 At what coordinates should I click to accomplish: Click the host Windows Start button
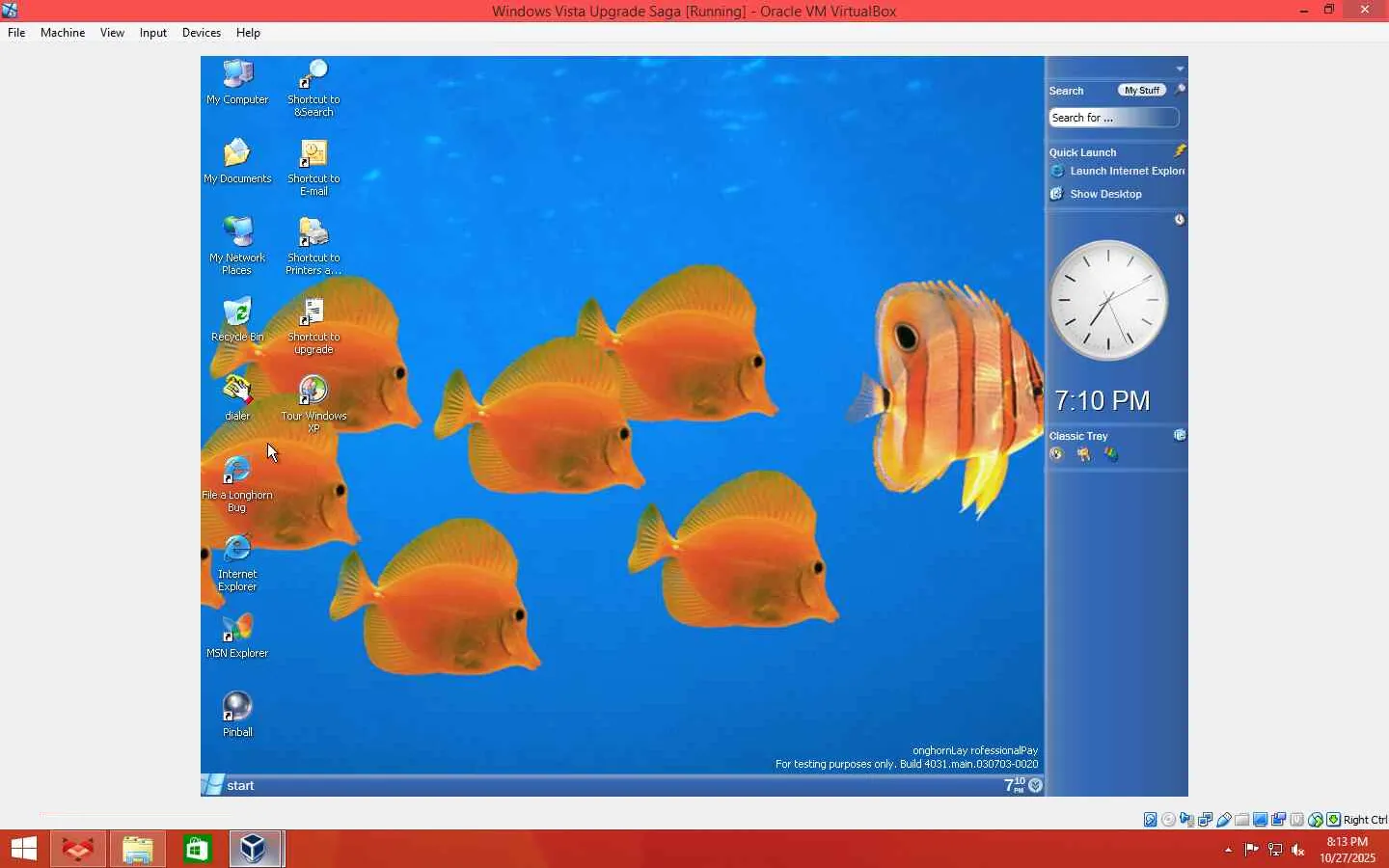(x=23, y=849)
